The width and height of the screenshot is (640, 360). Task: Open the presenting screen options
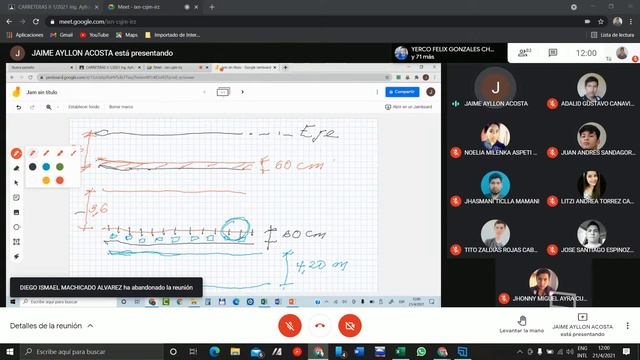[582, 326]
